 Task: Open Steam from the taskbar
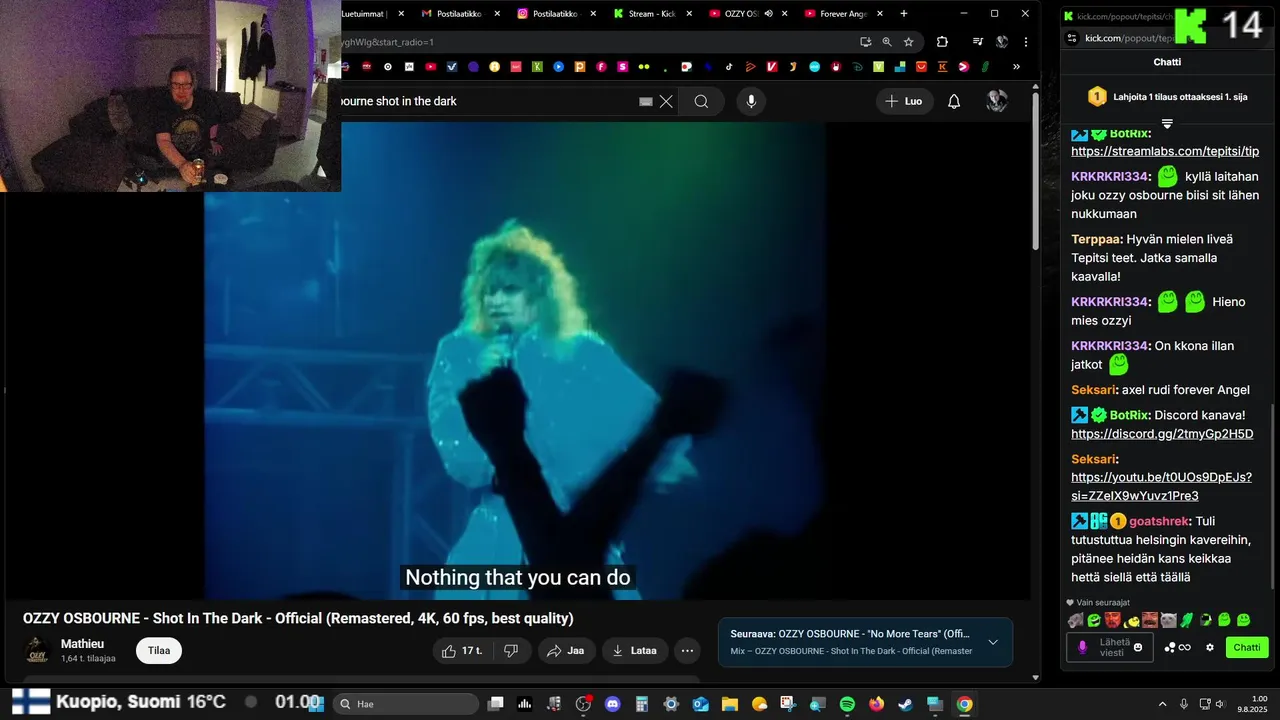pyautogui.click(x=905, y=704)
